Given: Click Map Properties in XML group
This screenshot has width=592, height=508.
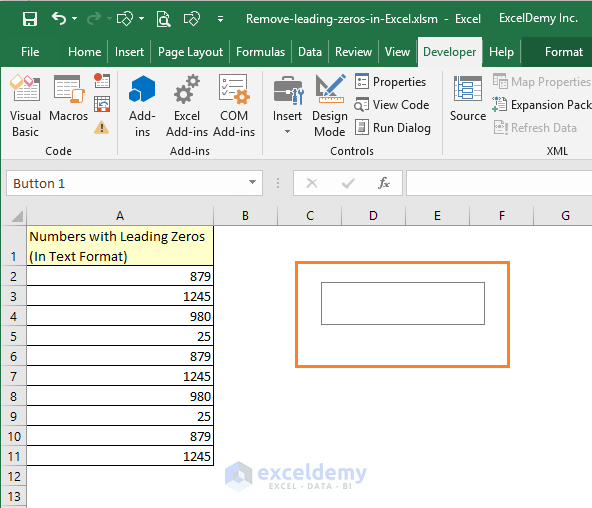Looking at the screenshot, I should pos(541,82).
